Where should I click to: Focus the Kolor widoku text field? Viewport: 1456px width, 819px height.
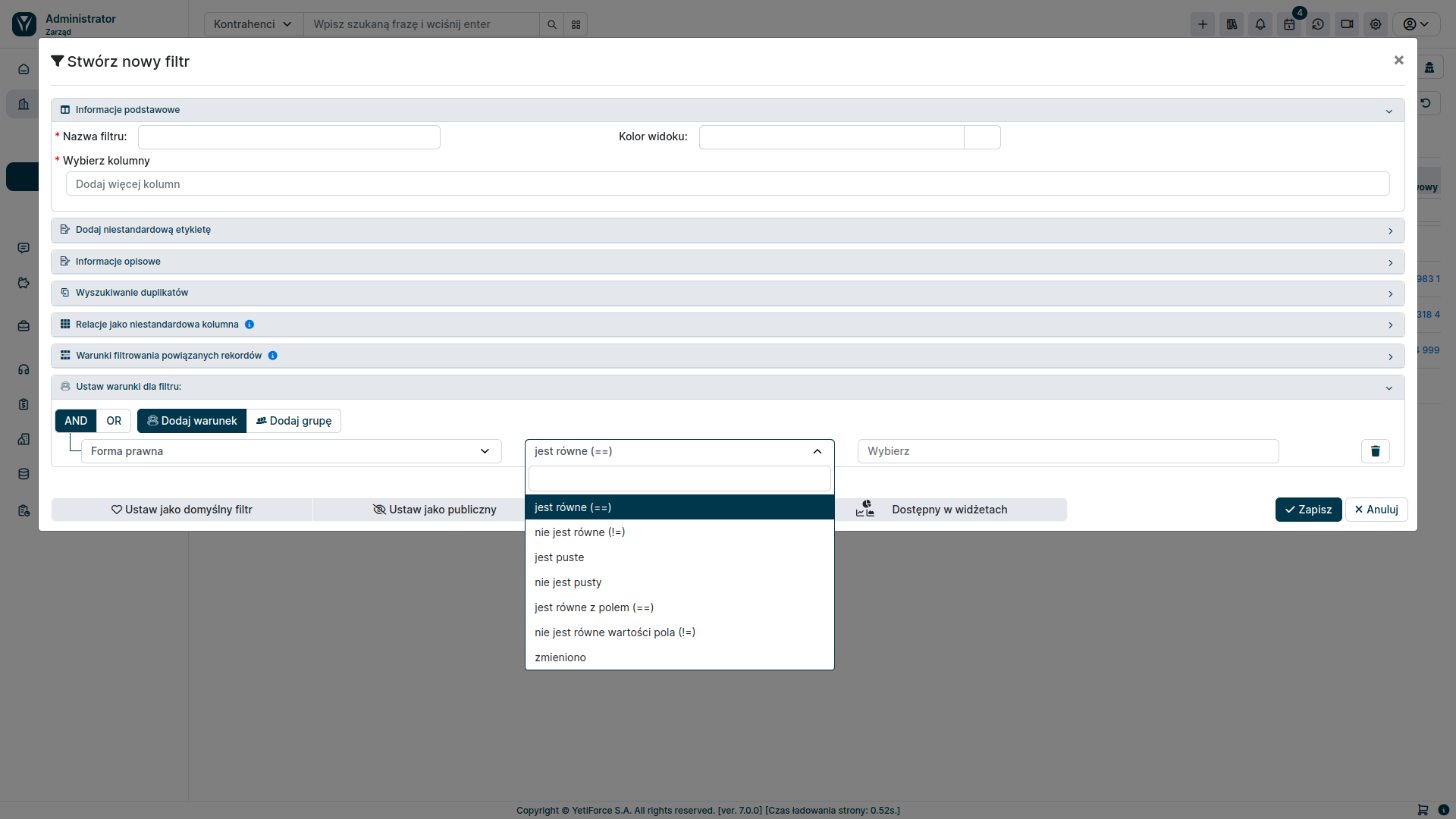832,137
